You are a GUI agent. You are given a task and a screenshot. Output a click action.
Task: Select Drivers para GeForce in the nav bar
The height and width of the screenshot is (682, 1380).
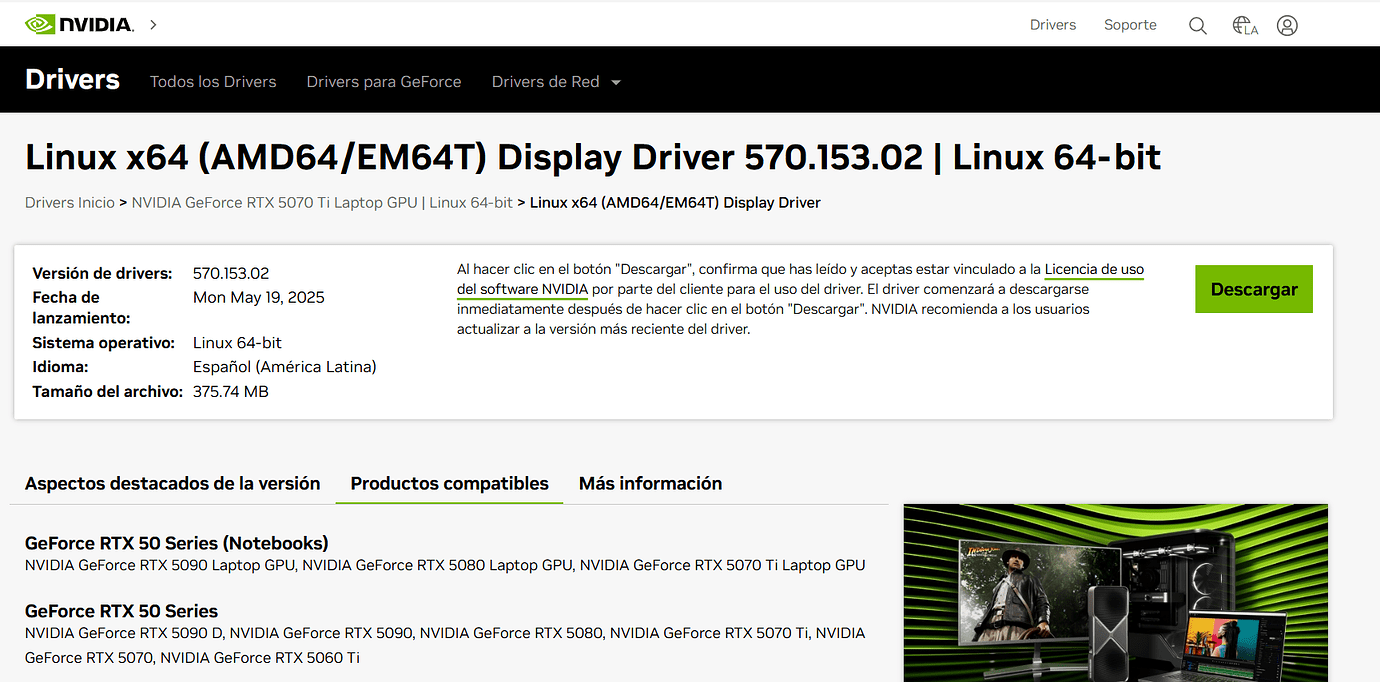tap(384, 81)
